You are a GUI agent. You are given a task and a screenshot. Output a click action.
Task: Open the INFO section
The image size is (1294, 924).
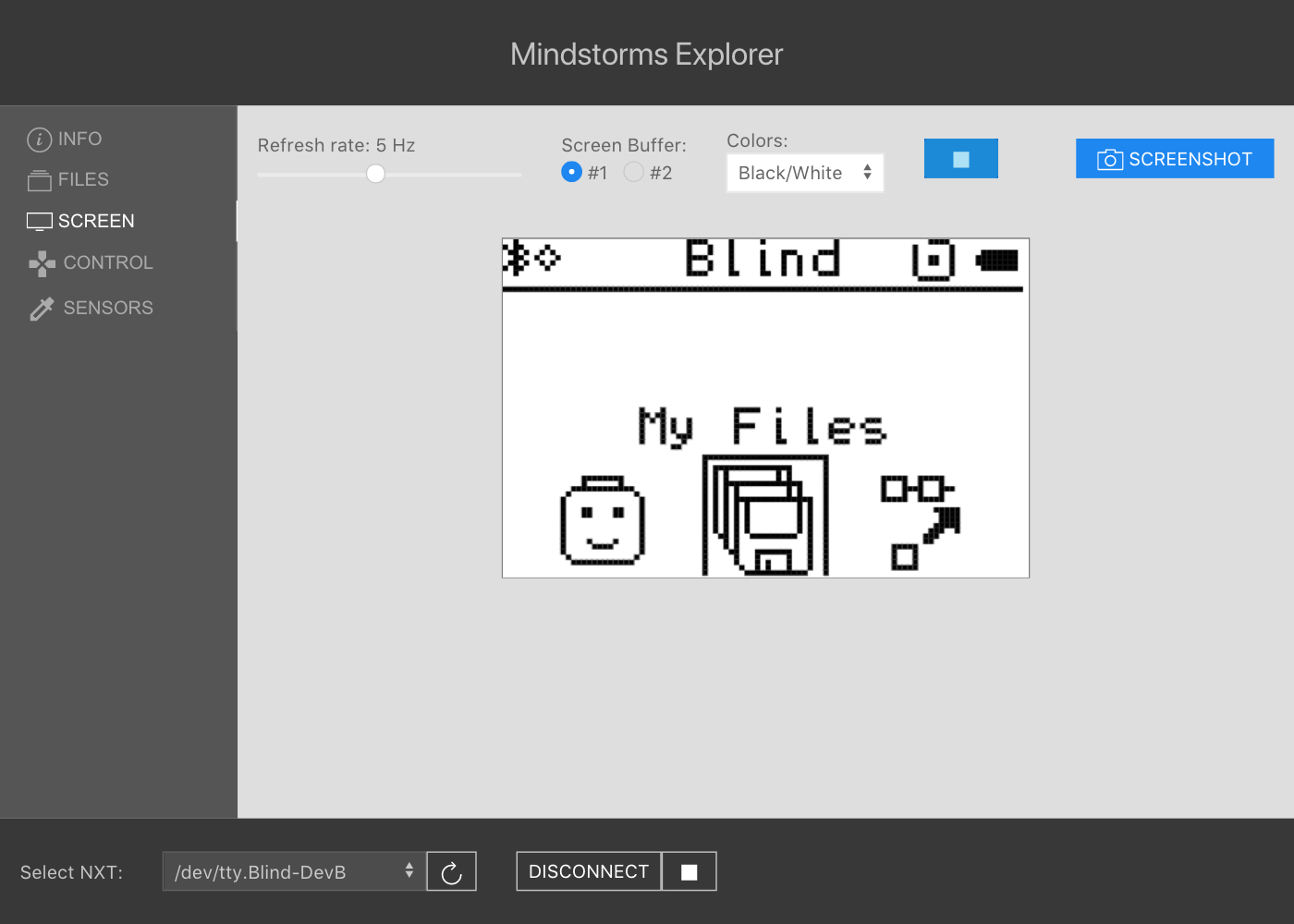tap(65, 139)
